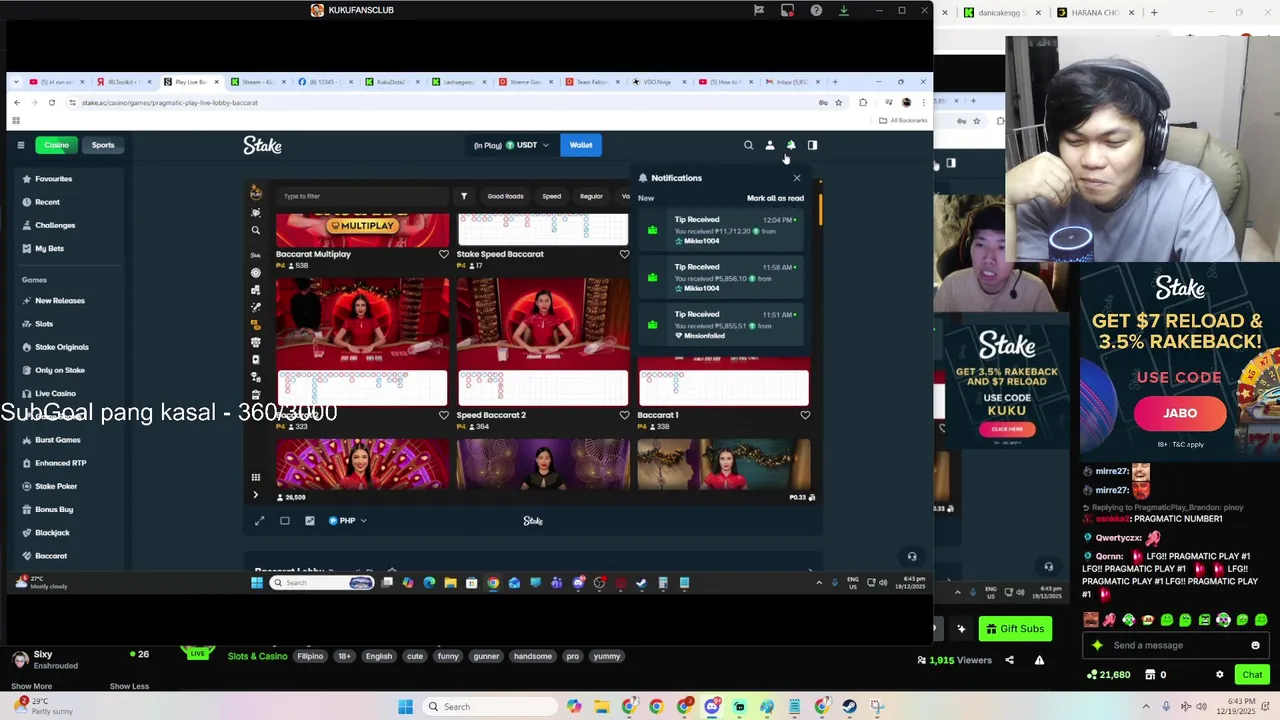Select Enhanced RTP in sidebar
The height and width of the screenshot is (720, 1280).
pos(61,463)
